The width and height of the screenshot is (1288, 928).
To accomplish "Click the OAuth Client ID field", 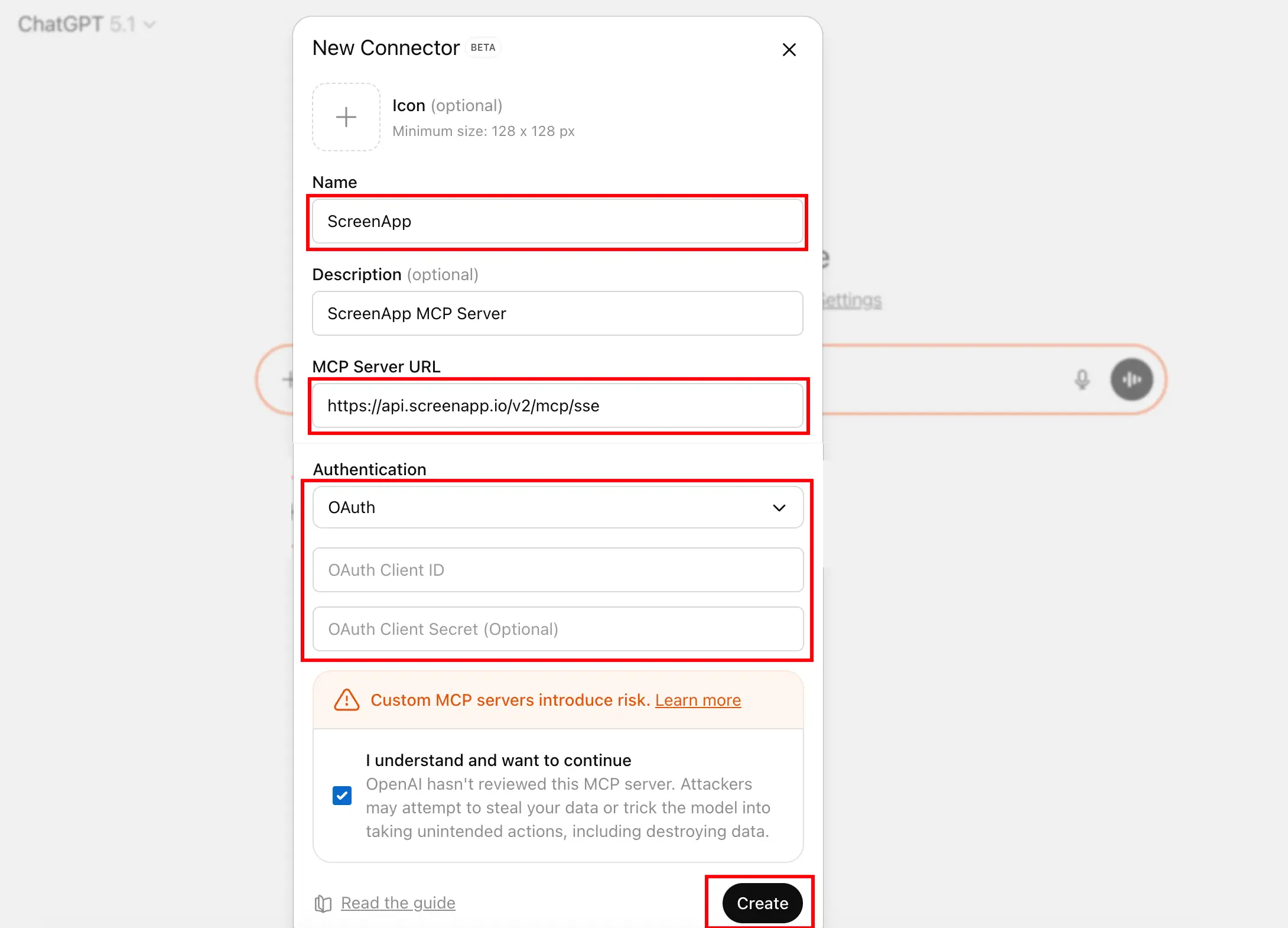I will point(557,570).
